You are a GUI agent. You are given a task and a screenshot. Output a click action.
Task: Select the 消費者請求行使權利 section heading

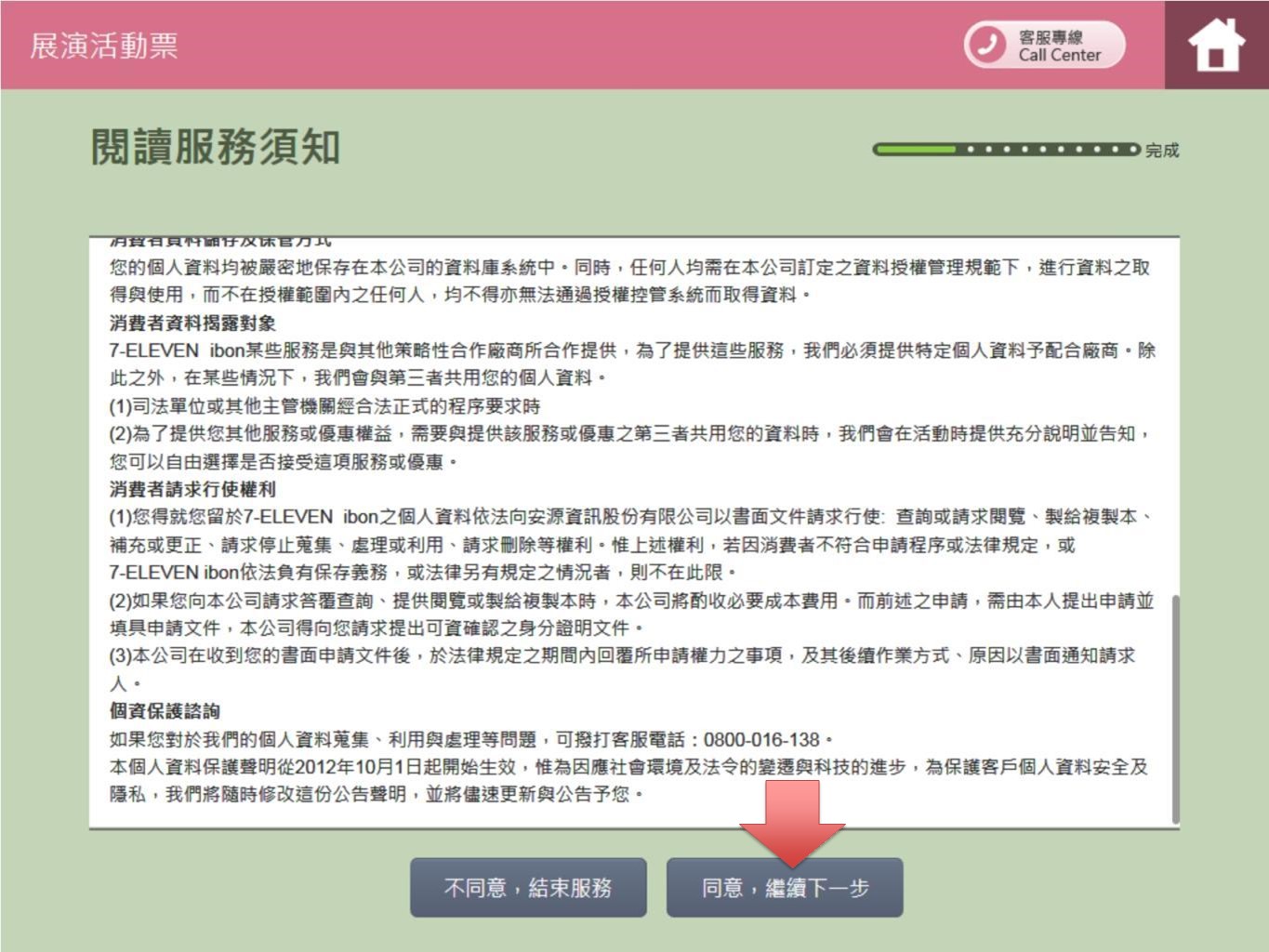click(x=192, y=489)
